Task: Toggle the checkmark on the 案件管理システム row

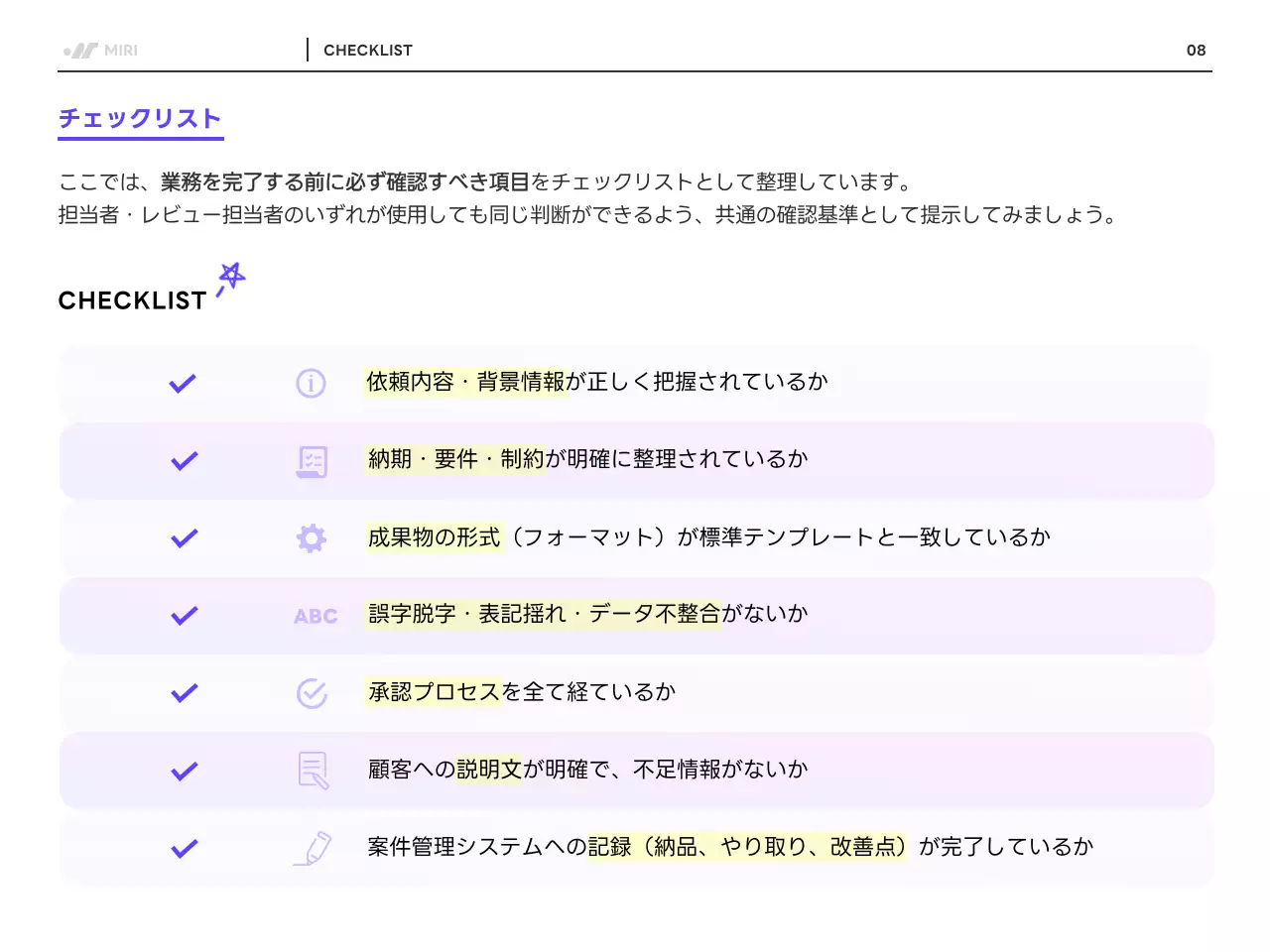Action: tap(183, 847)
